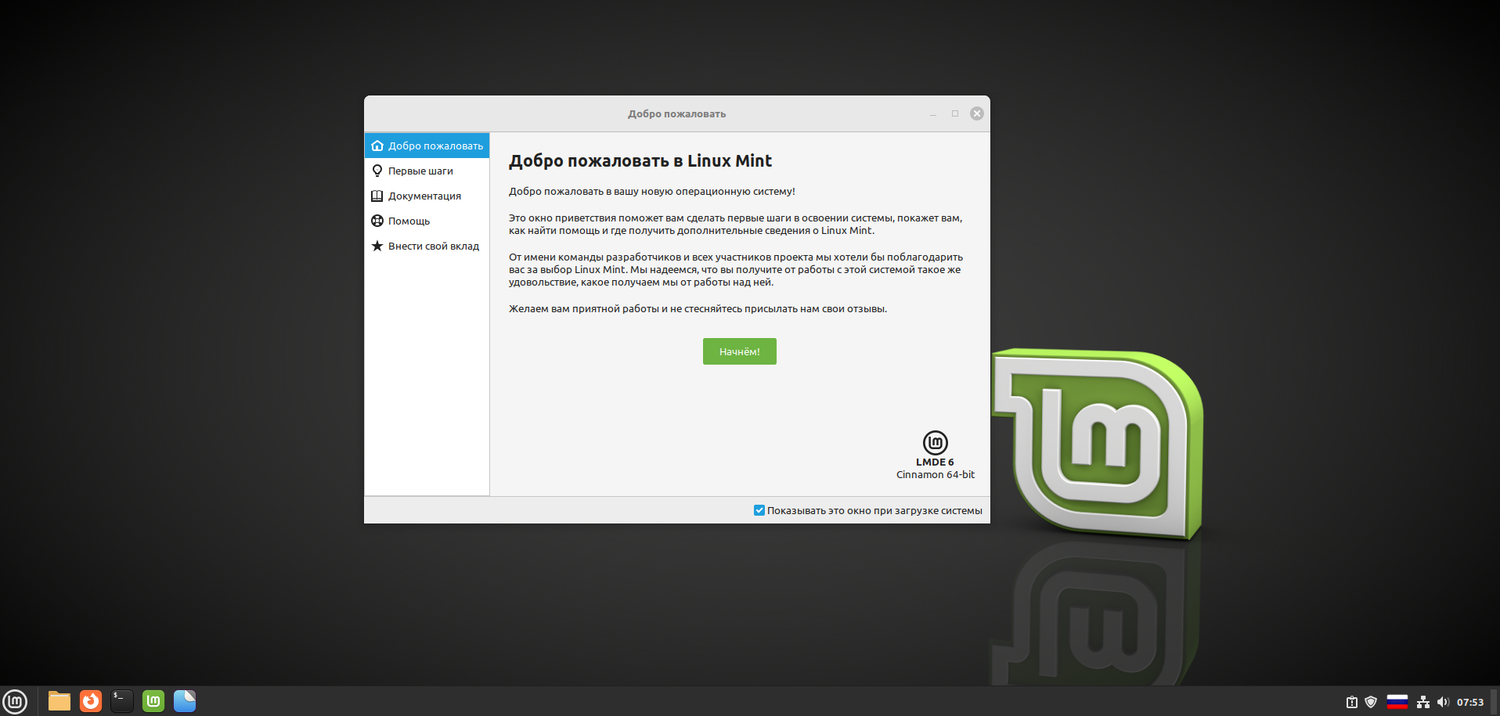Minimize the Добро пожаловать window
This screenshot has width=1500, height=716.
pyautogui.click(x=933, y=114)
